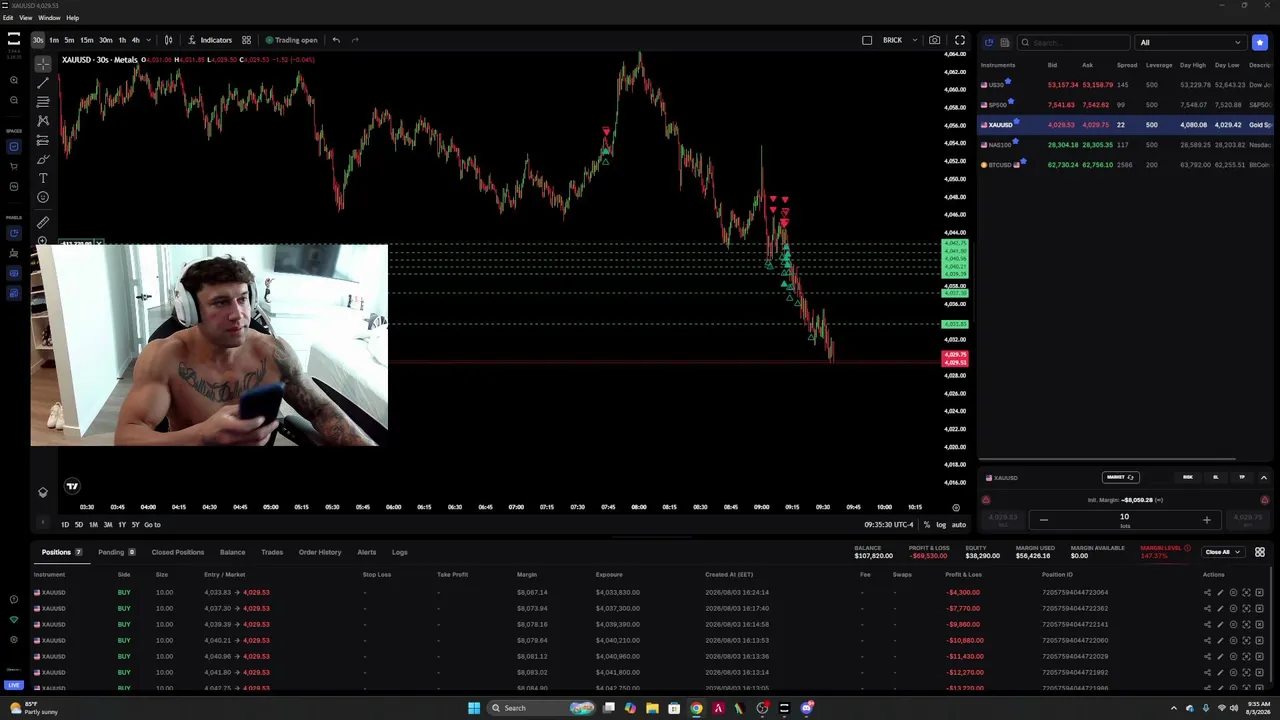Select the BTCUSD row in watchlist
Image resolution: width=1280 pixels, height=720 pixels.
click(1125, 164)
